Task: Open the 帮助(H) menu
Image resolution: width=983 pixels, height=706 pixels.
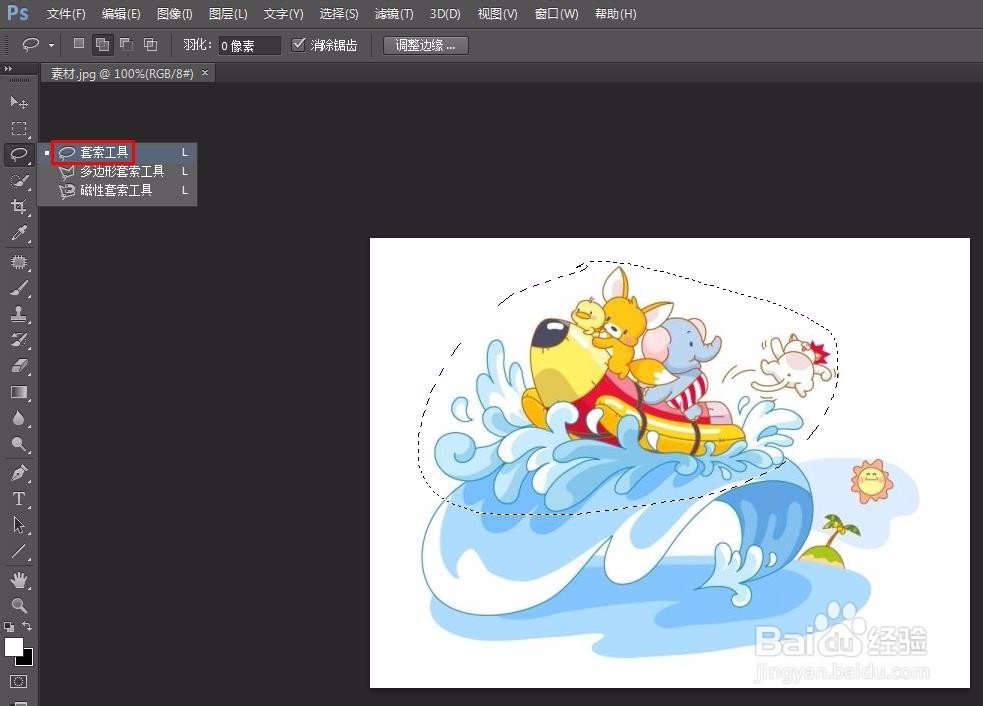Action: [615, 14]
